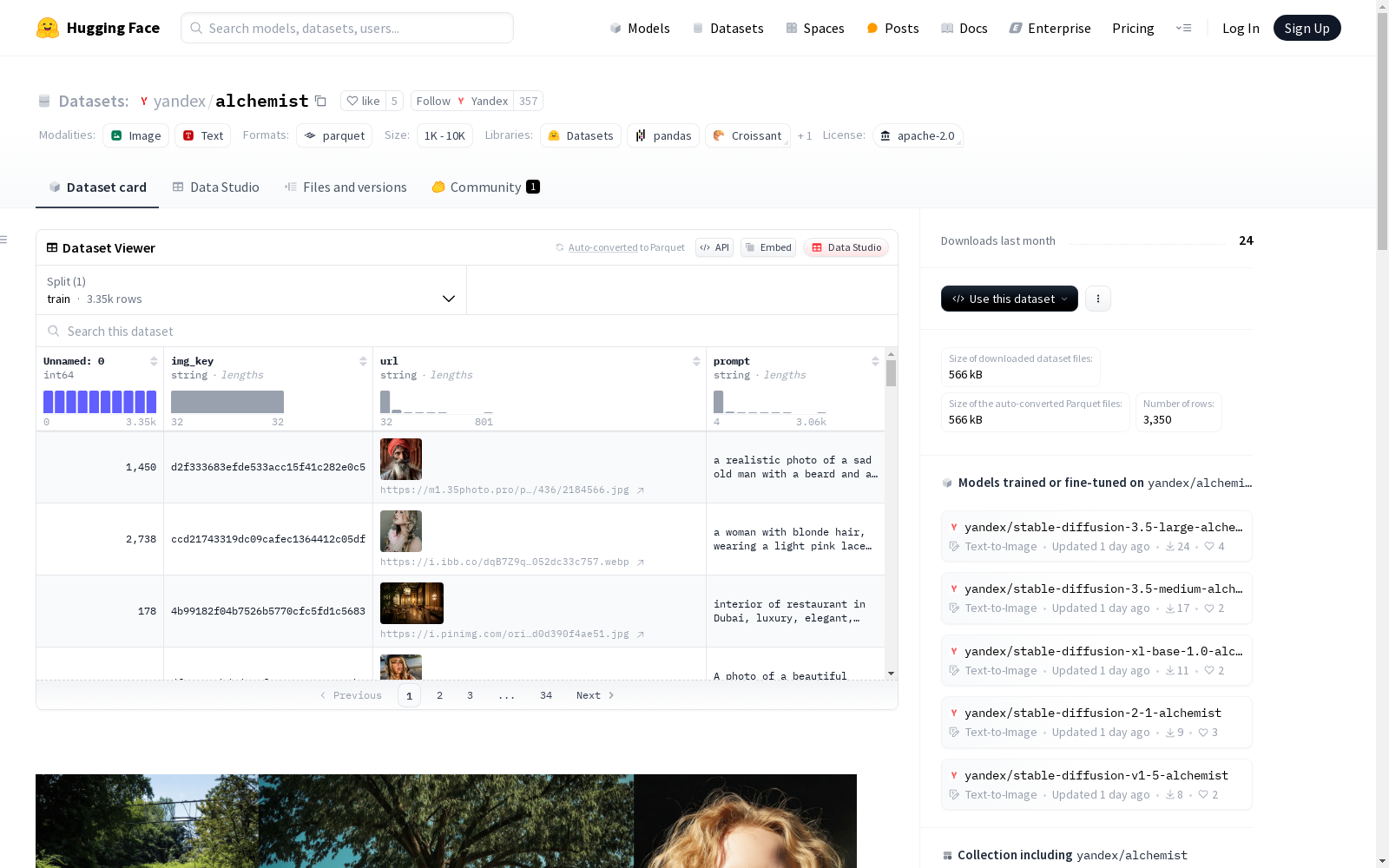The image size is (1389, 868).
Task: Open stable-diffusion-v1-5-alchemist model card
Action: (x=1096, y=785)
